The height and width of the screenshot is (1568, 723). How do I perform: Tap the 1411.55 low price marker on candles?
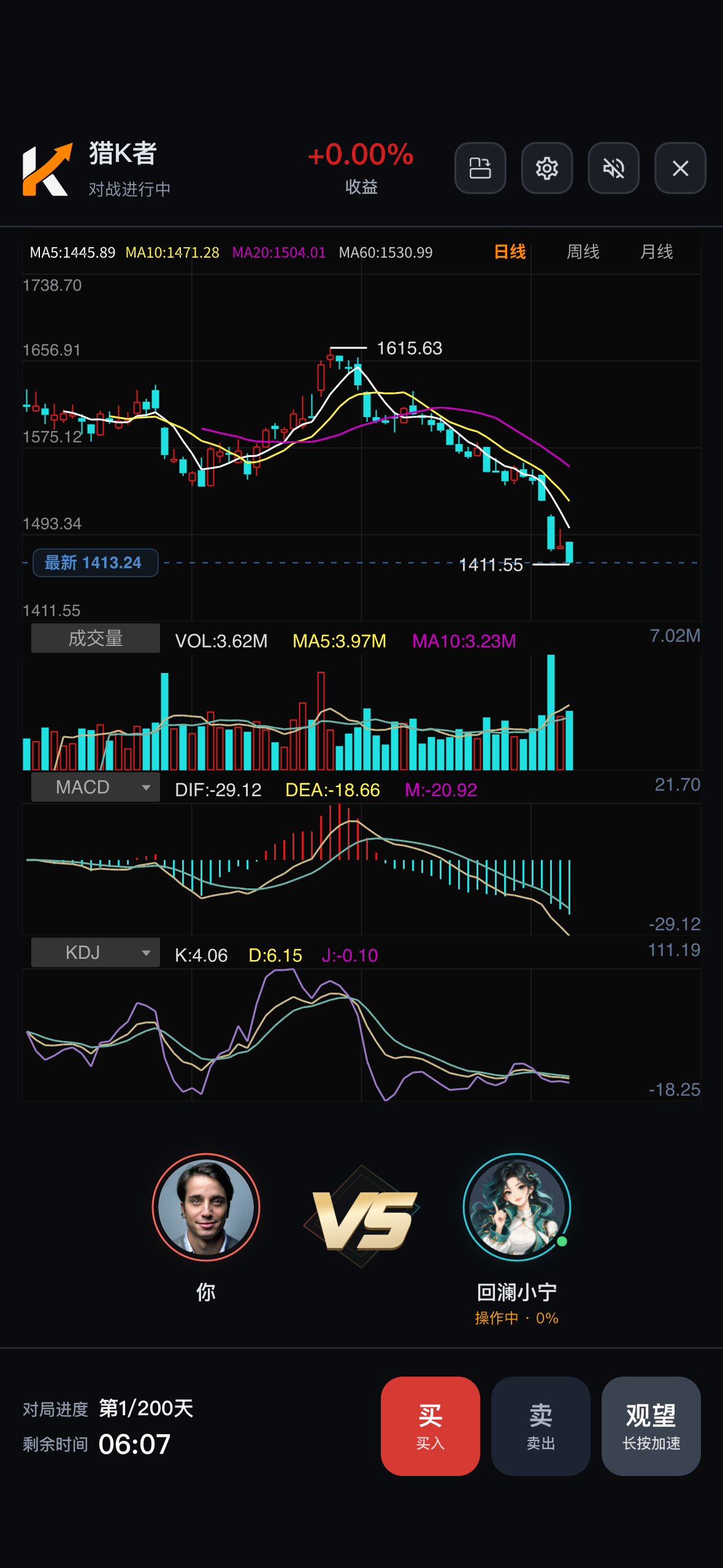pos(491,565)
